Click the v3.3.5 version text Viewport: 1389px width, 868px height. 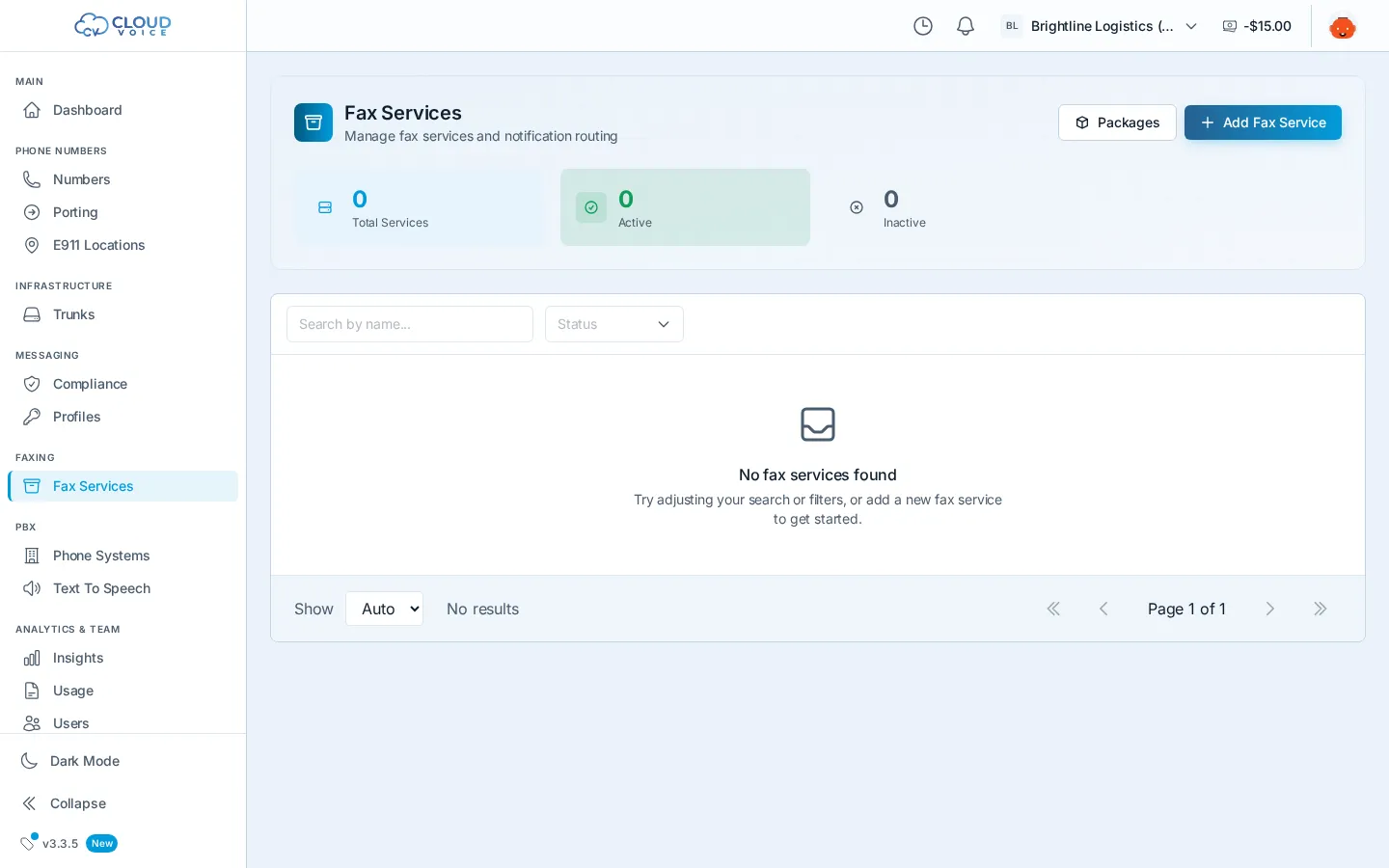[x=60, y=844]
